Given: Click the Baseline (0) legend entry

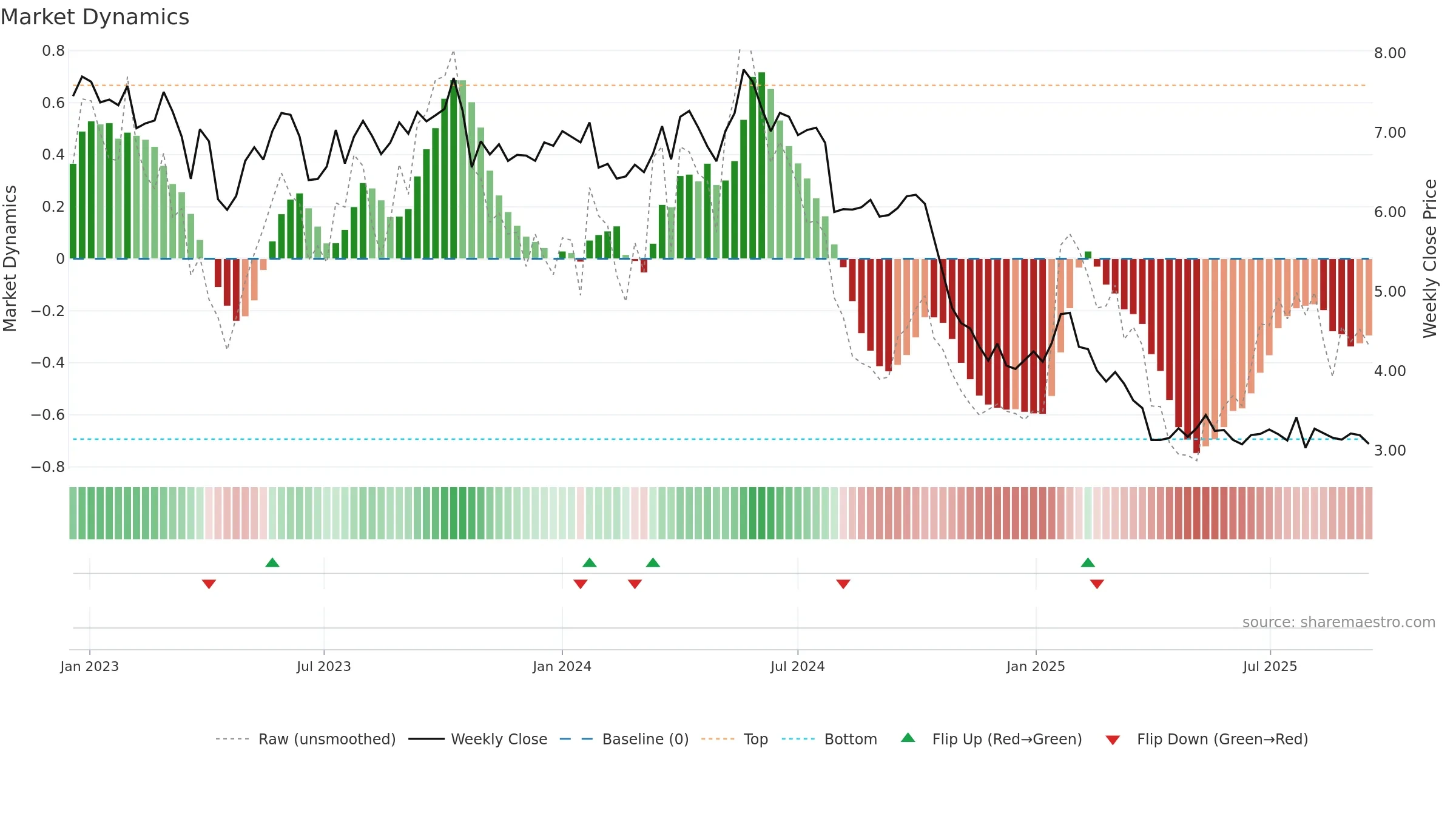Looking at the screenshot, I should (x=624, y=739).
